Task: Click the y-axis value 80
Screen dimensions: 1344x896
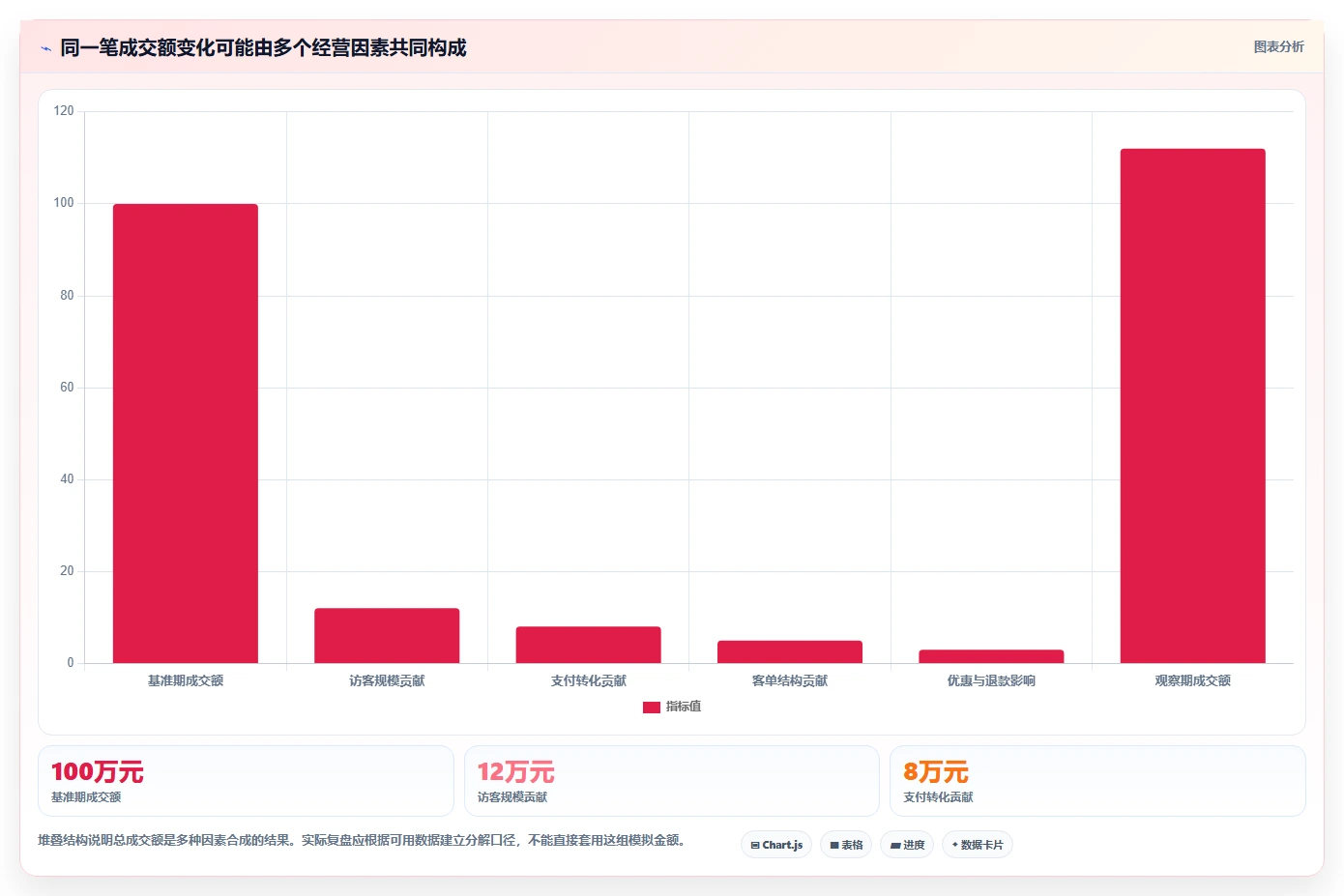Action: pos(67,296)
